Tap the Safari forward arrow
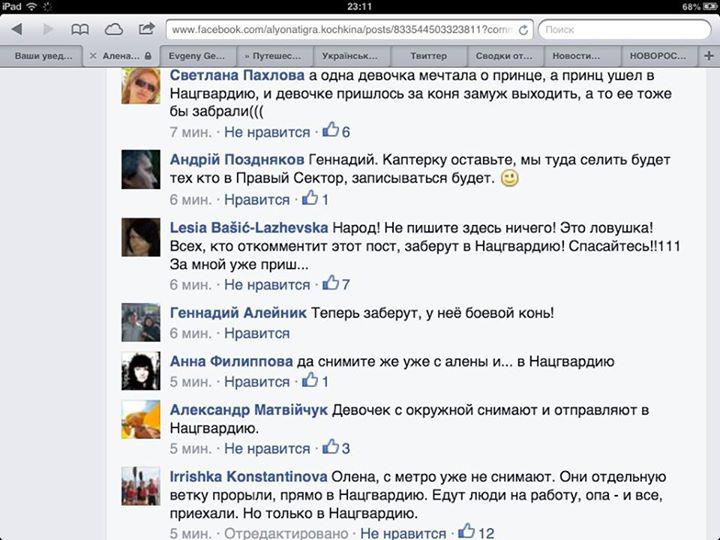 coord(48,29)
